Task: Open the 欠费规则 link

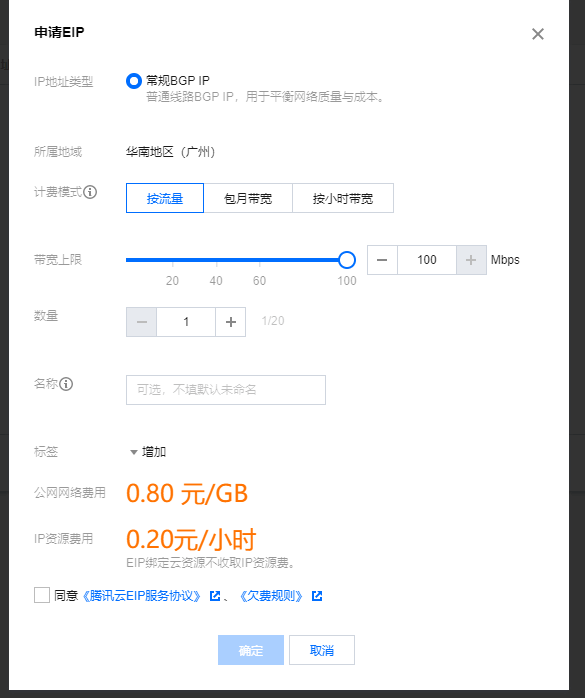Action: [271, 596]
